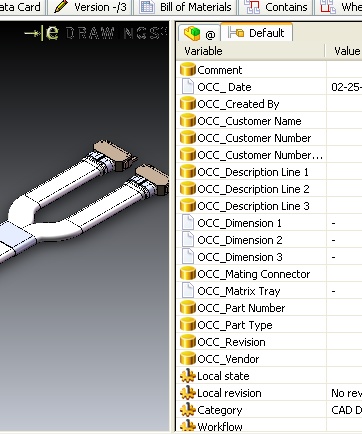Click the eDrawings logo in preview
This screenshot has height=434, width=362.
click(96, 33)
